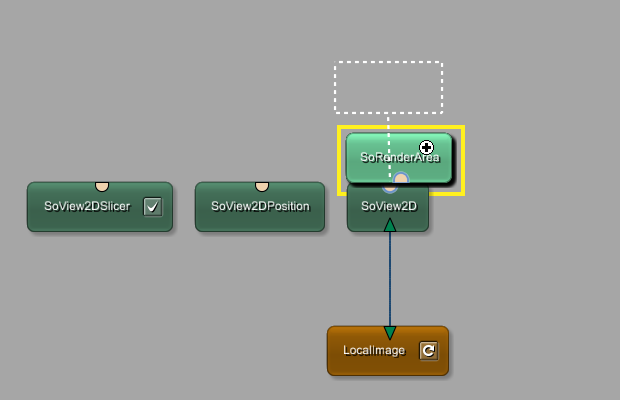Click the reload icon on LocalImage
The image size is (620, 400).
point(428,351)
